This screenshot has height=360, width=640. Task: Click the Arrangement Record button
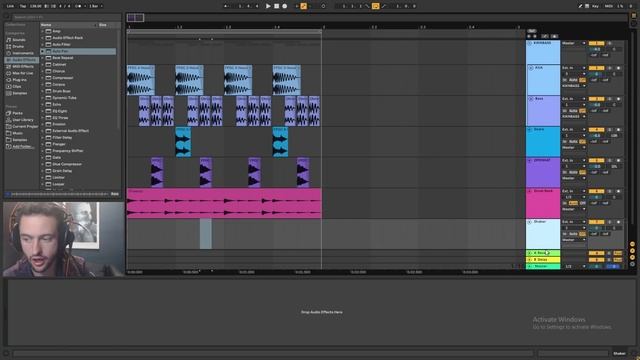coord(285,6)
